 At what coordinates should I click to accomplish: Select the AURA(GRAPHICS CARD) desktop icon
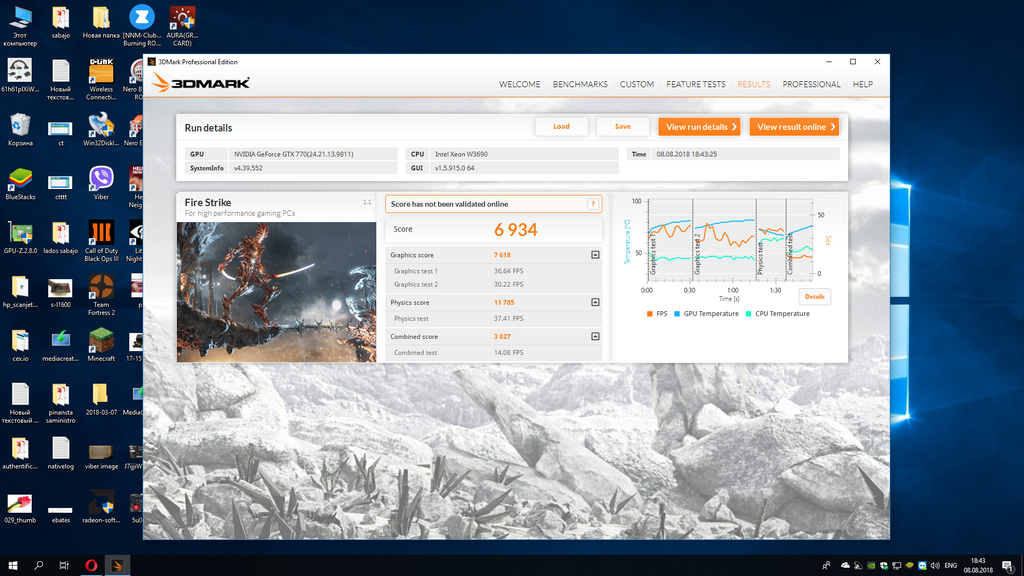click(x=182, y=26)
